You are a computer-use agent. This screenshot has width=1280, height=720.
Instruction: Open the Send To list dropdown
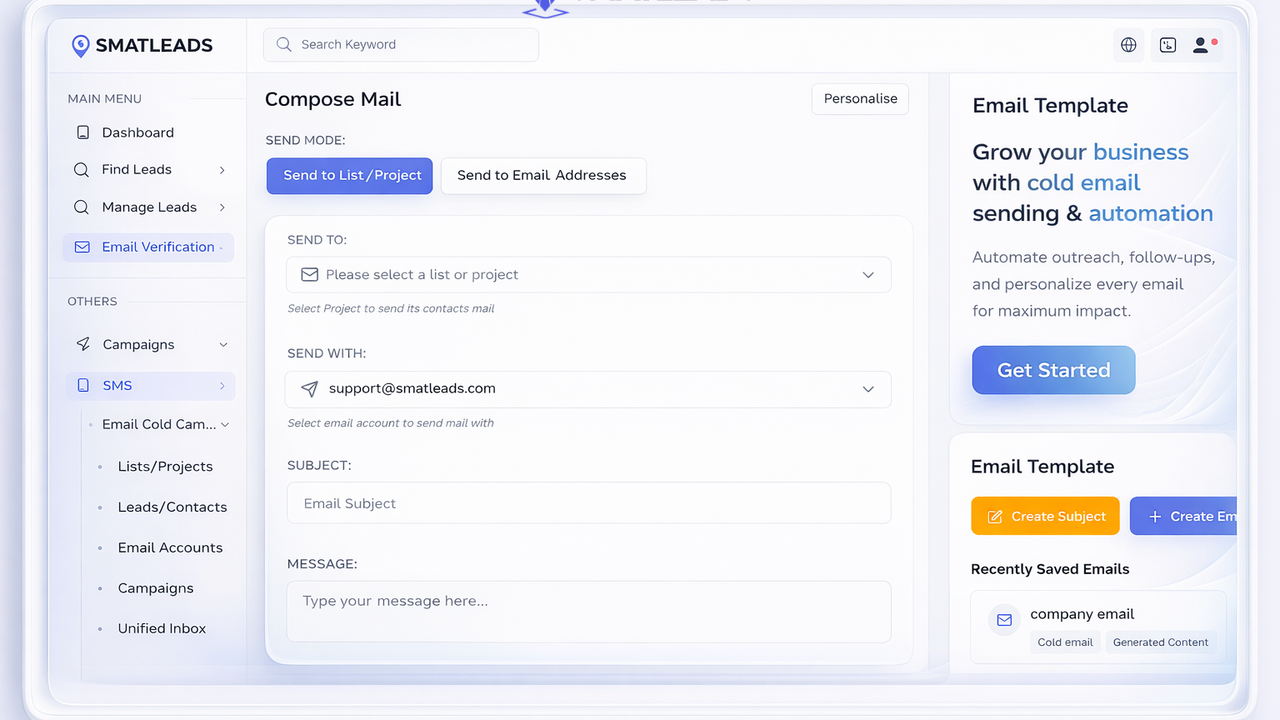588,275
